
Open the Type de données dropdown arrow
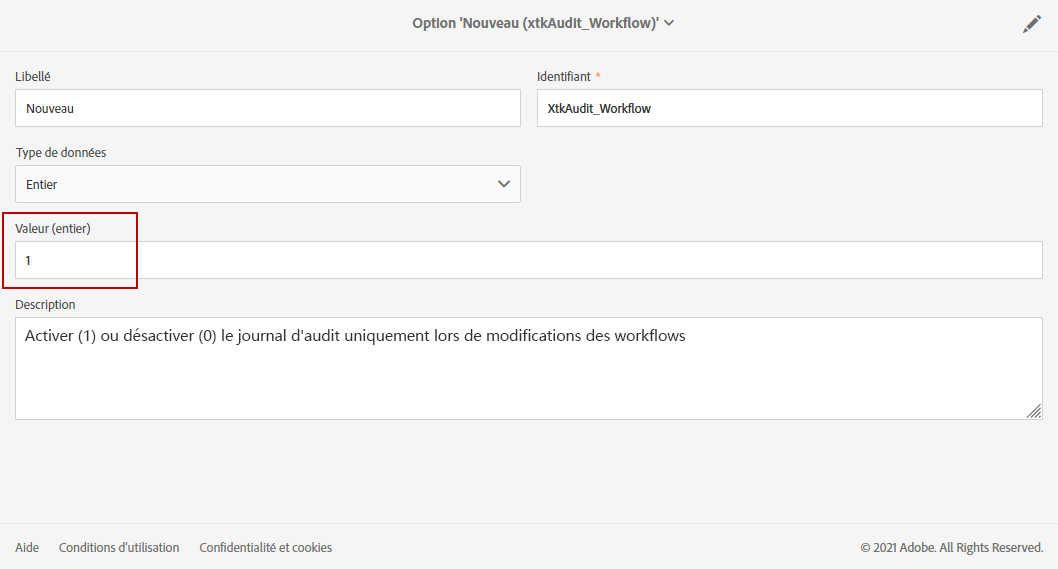click(x=504, y=184)
